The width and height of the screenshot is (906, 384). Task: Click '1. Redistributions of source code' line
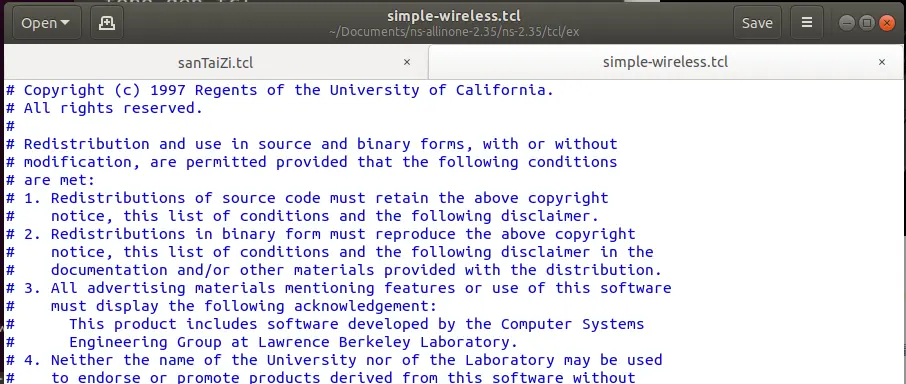[307, 198]
